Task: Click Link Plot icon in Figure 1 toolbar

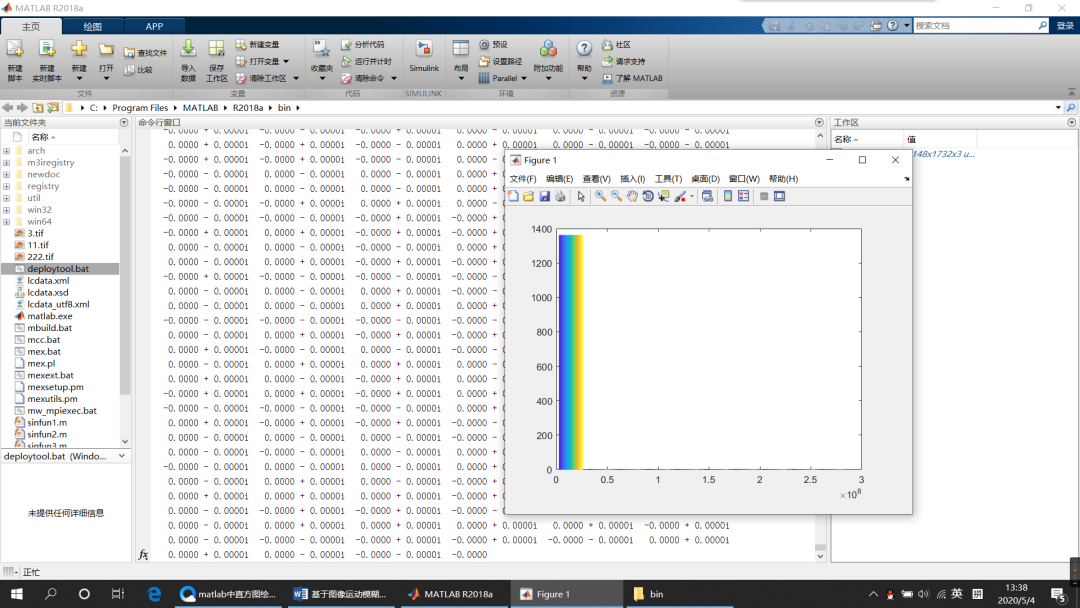Action: (707, 196)
